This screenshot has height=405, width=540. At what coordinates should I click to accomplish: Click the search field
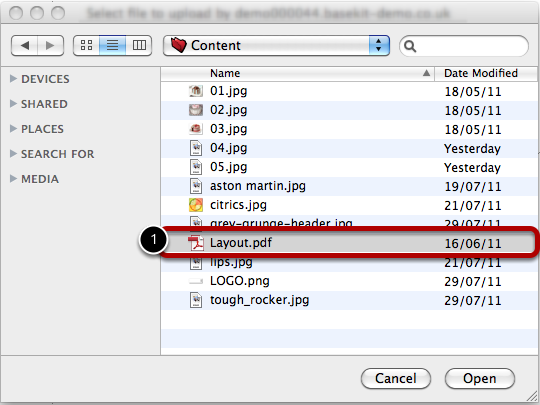(464, 46)
